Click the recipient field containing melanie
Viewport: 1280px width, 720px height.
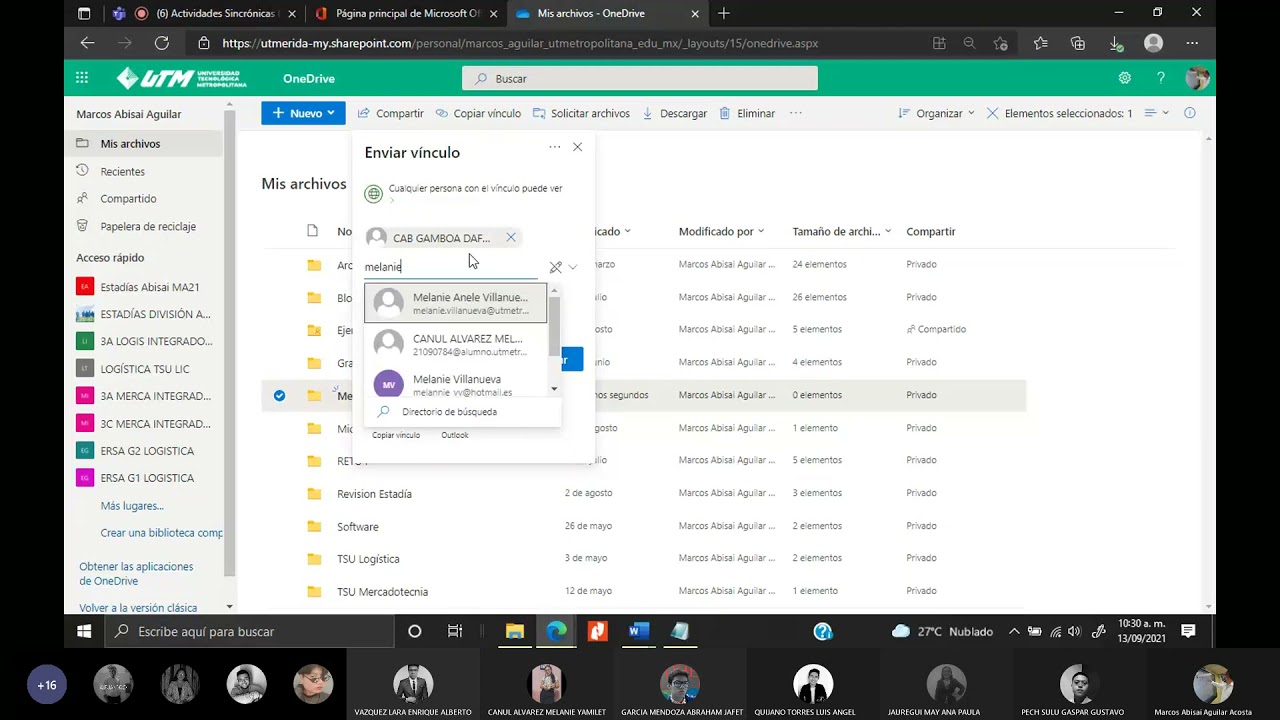point(450,267)
